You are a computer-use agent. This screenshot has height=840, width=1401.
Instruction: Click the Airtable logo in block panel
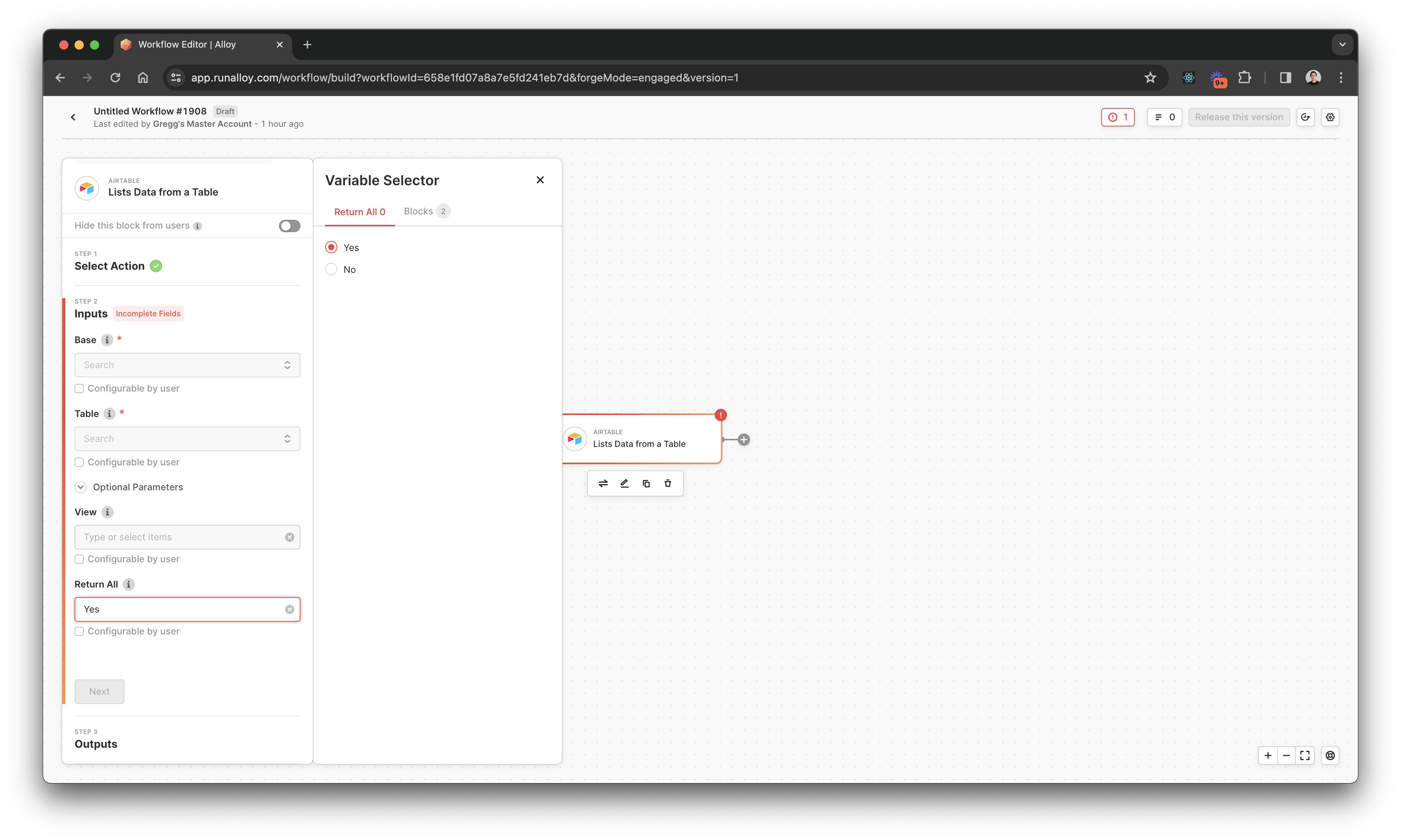[86, 188]
